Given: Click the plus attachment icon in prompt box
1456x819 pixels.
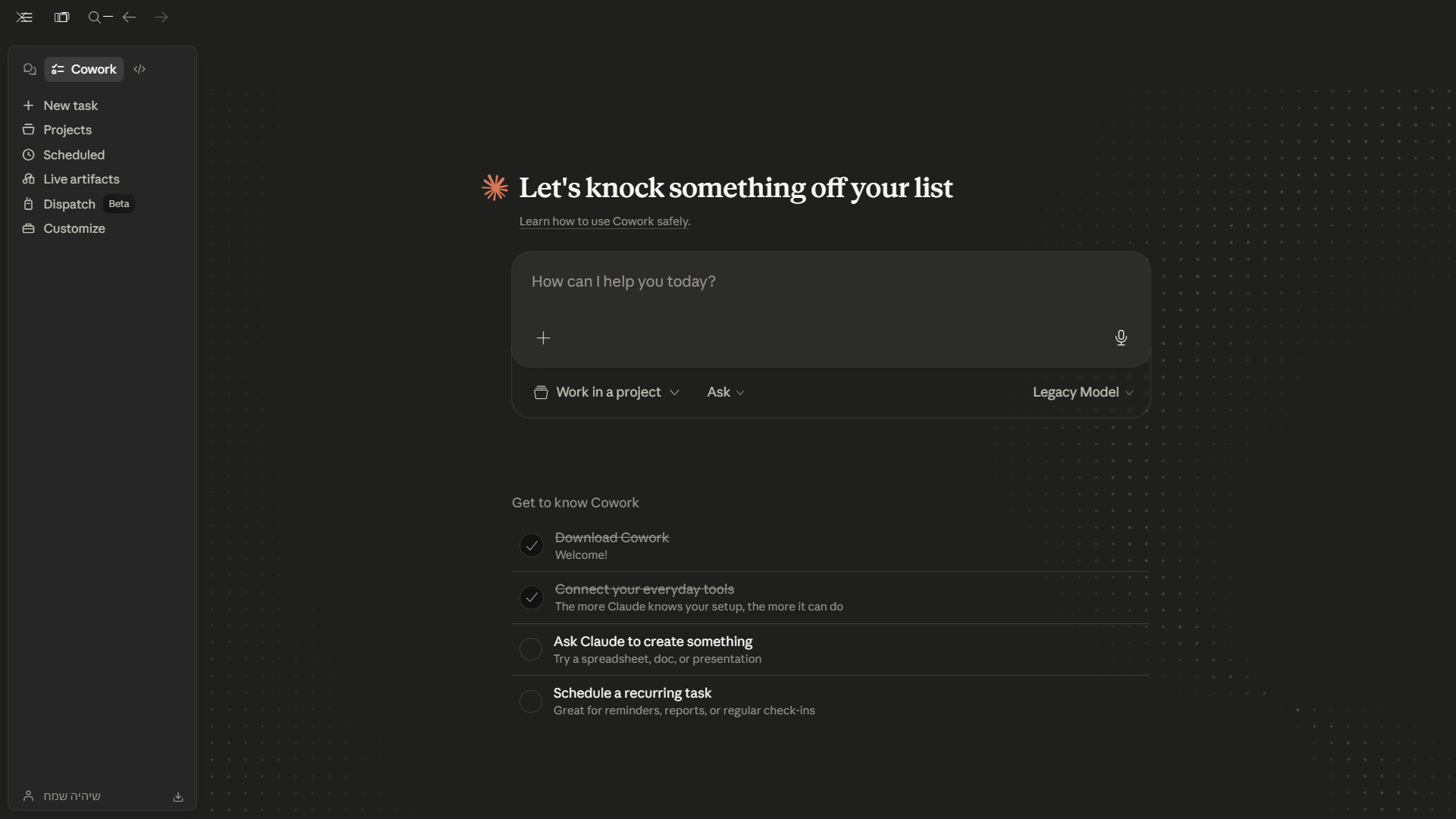Looking at the screenshot, I should tap(543, 338).
